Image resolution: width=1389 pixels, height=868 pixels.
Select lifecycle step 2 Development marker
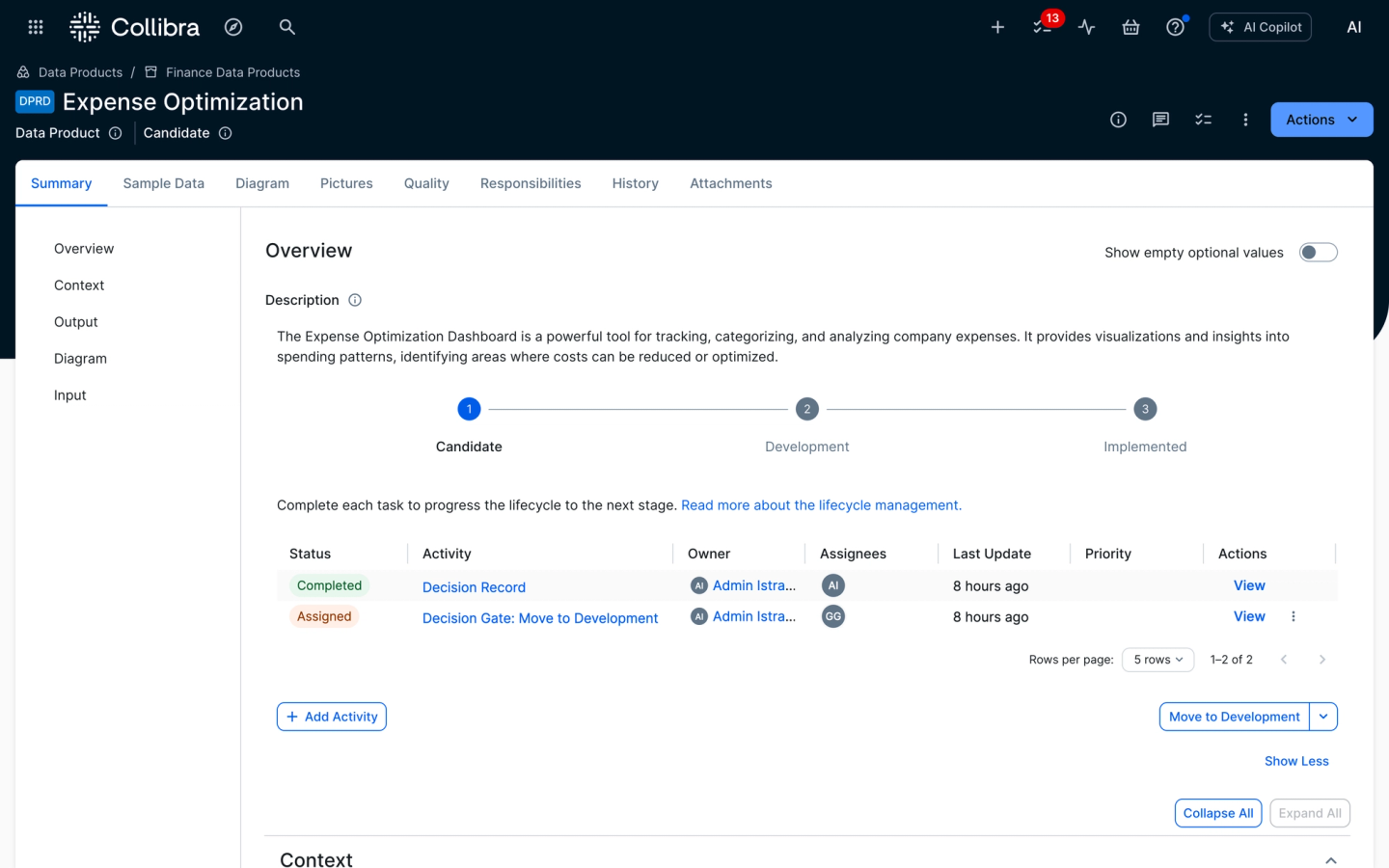(806, 409)
